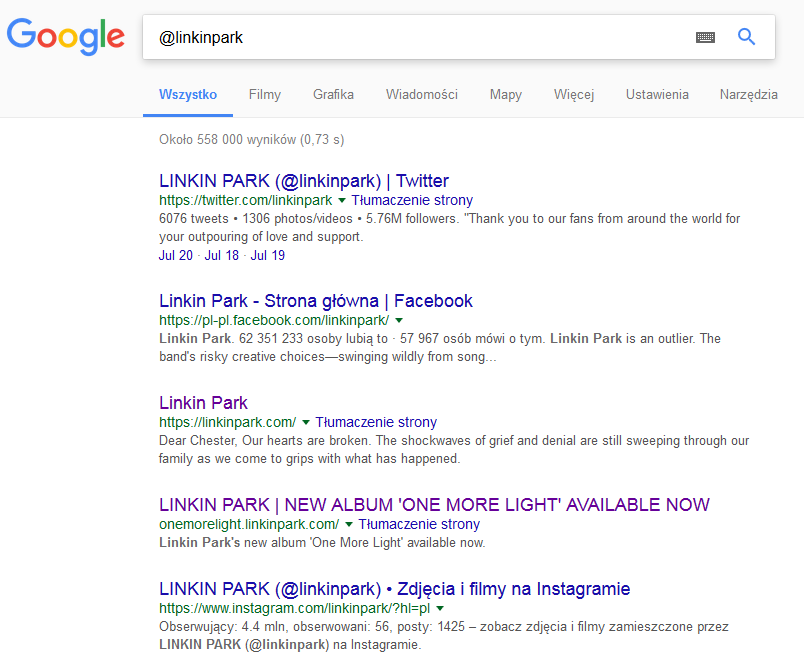Expand arrow next to twitter.com/linkinpark URL

[x=342, y=200]
